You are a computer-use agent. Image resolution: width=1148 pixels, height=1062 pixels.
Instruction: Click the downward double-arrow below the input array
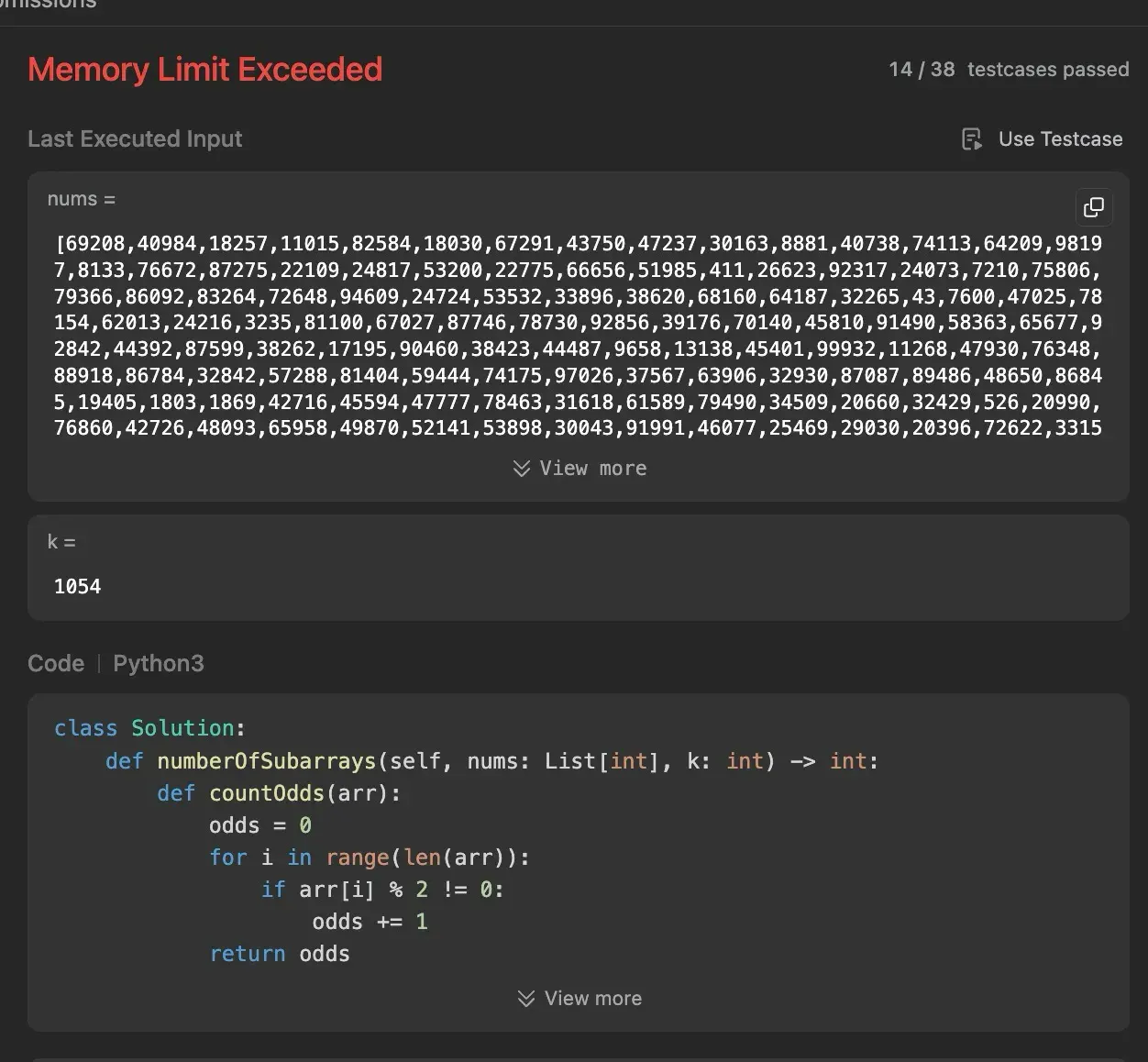tap(521, 468)
